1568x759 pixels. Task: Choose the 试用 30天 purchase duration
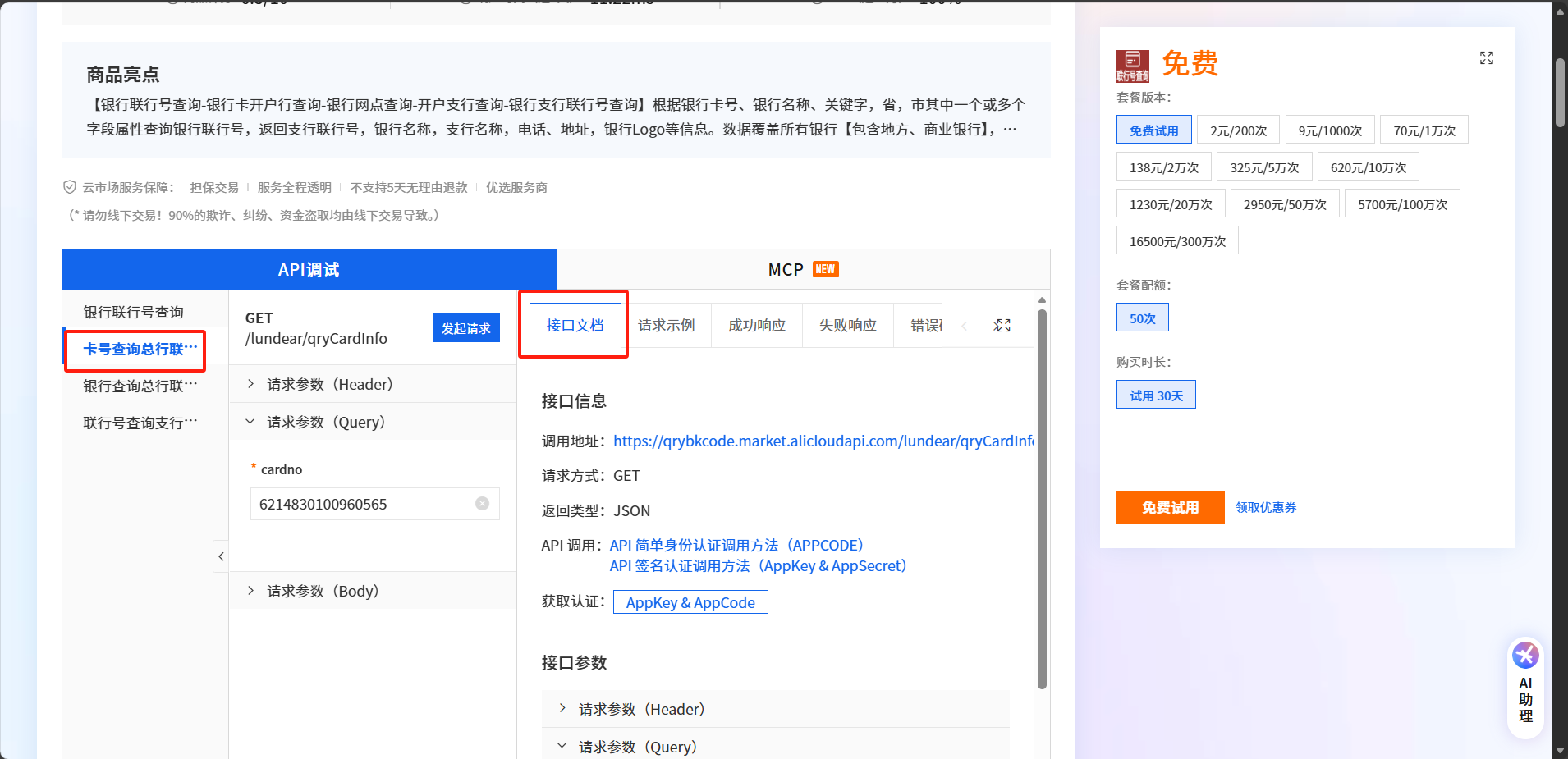pyautogui.click(x=1156, y=394)
